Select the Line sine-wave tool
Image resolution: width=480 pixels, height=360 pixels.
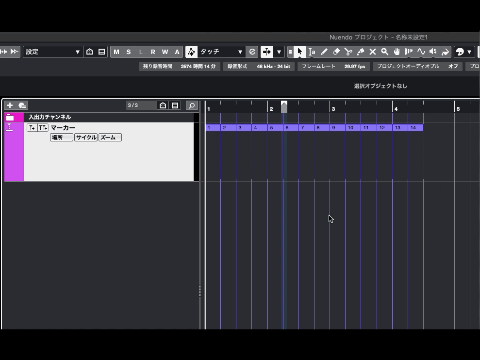click(421, 52)
